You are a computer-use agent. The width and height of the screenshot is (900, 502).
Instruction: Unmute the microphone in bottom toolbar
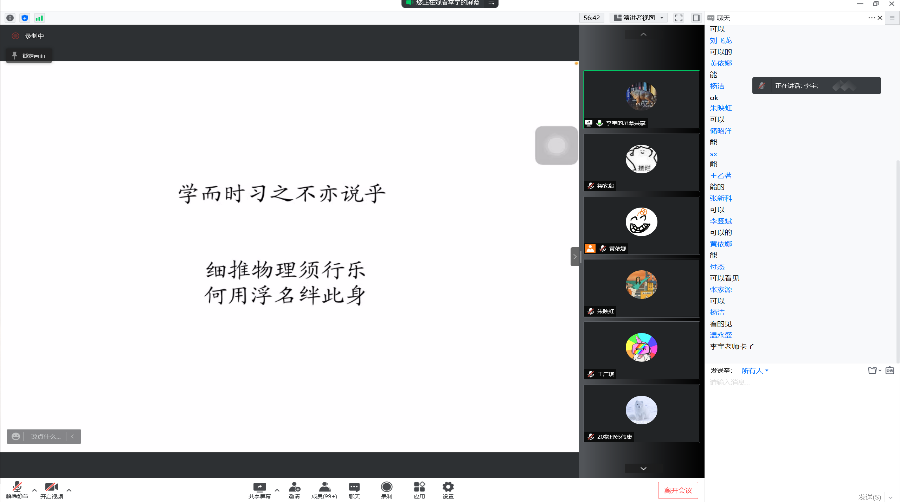point(16,487)
